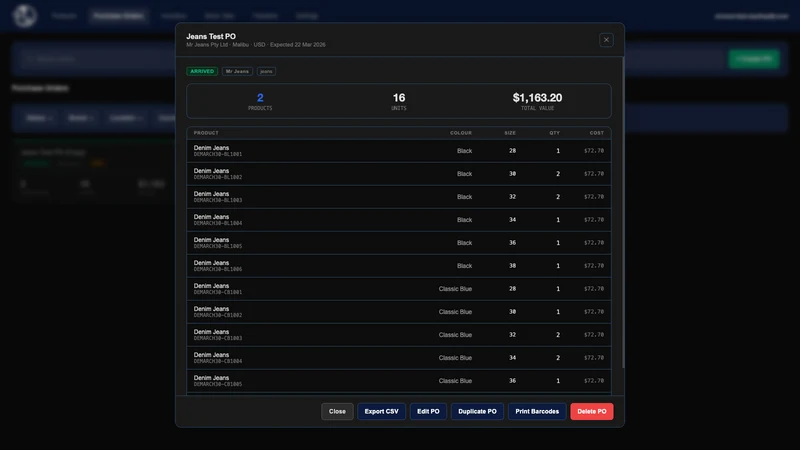Select row with SKU DEMARCH30-CB1003

point(399,335)
